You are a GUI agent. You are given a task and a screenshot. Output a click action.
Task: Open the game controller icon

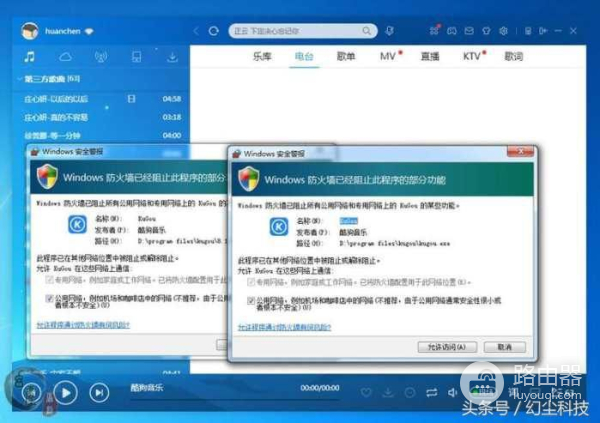click(452, 31)
